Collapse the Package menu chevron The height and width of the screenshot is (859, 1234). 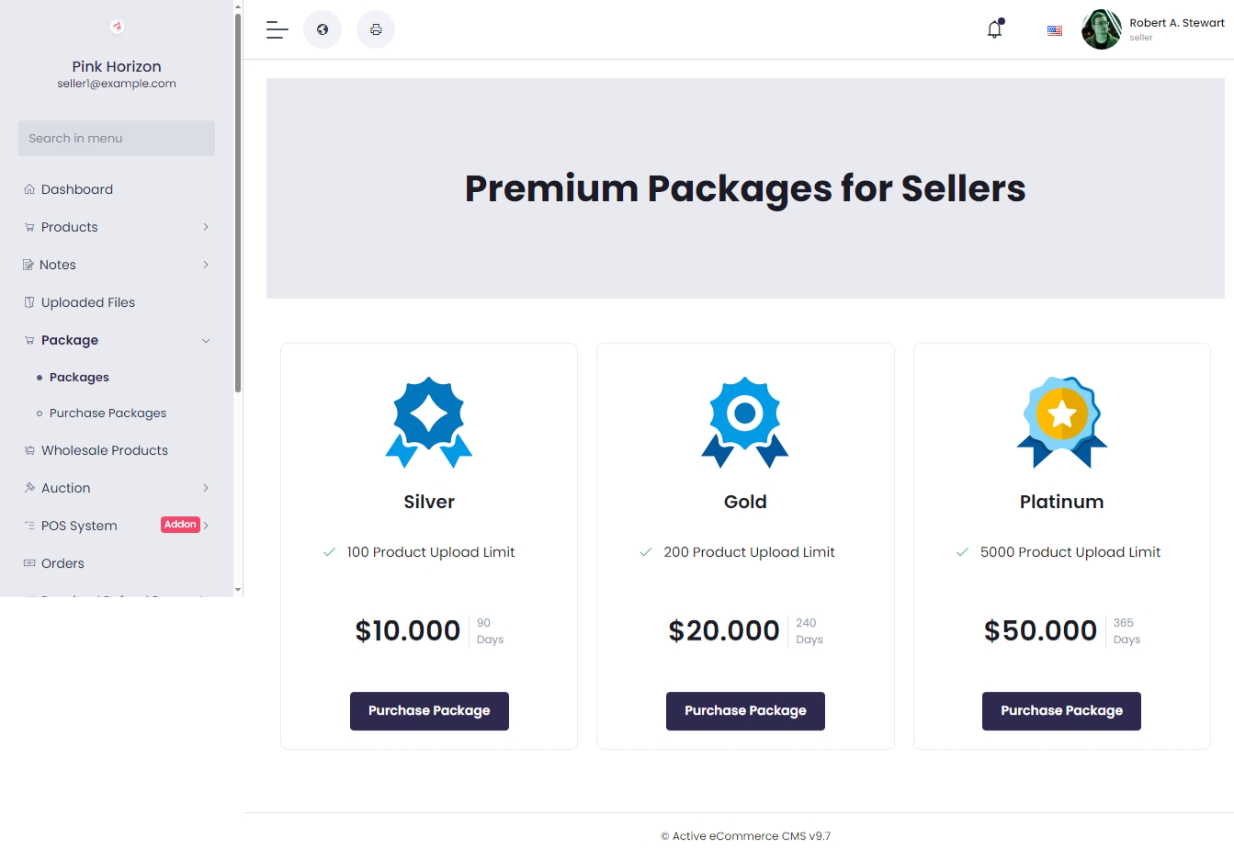[x=206, y=341]
